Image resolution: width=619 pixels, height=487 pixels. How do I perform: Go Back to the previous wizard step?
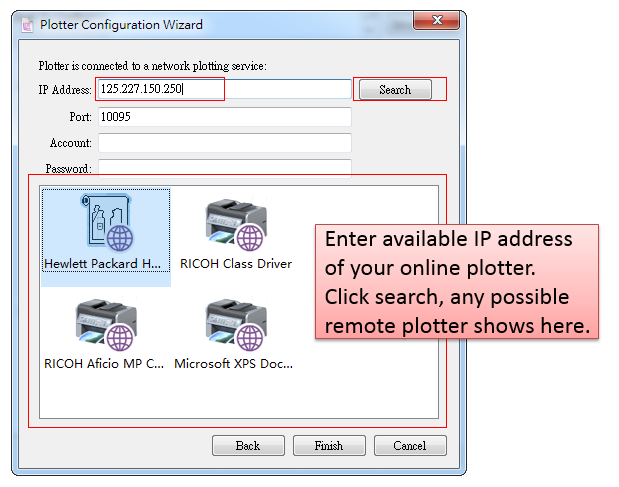point(247,446)
